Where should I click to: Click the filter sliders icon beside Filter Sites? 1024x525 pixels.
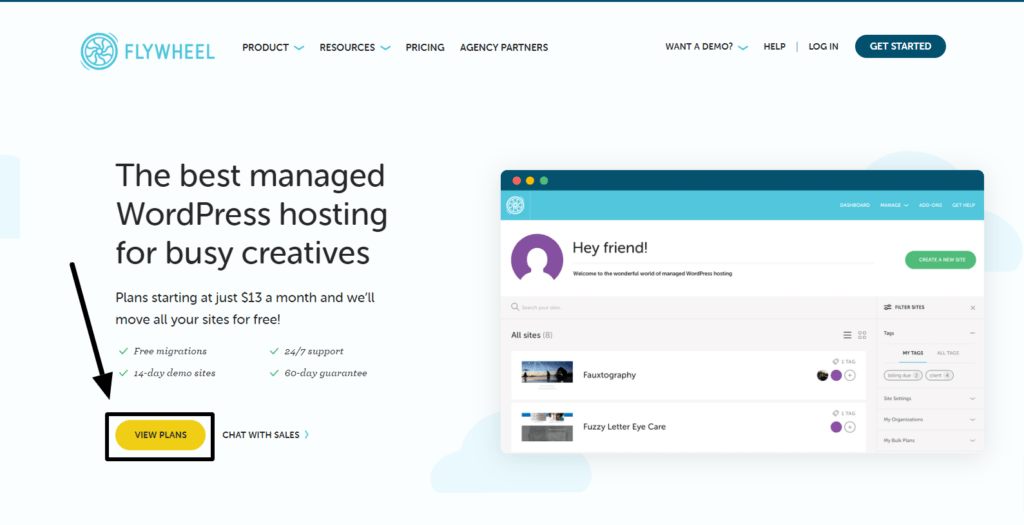[888, 307]
